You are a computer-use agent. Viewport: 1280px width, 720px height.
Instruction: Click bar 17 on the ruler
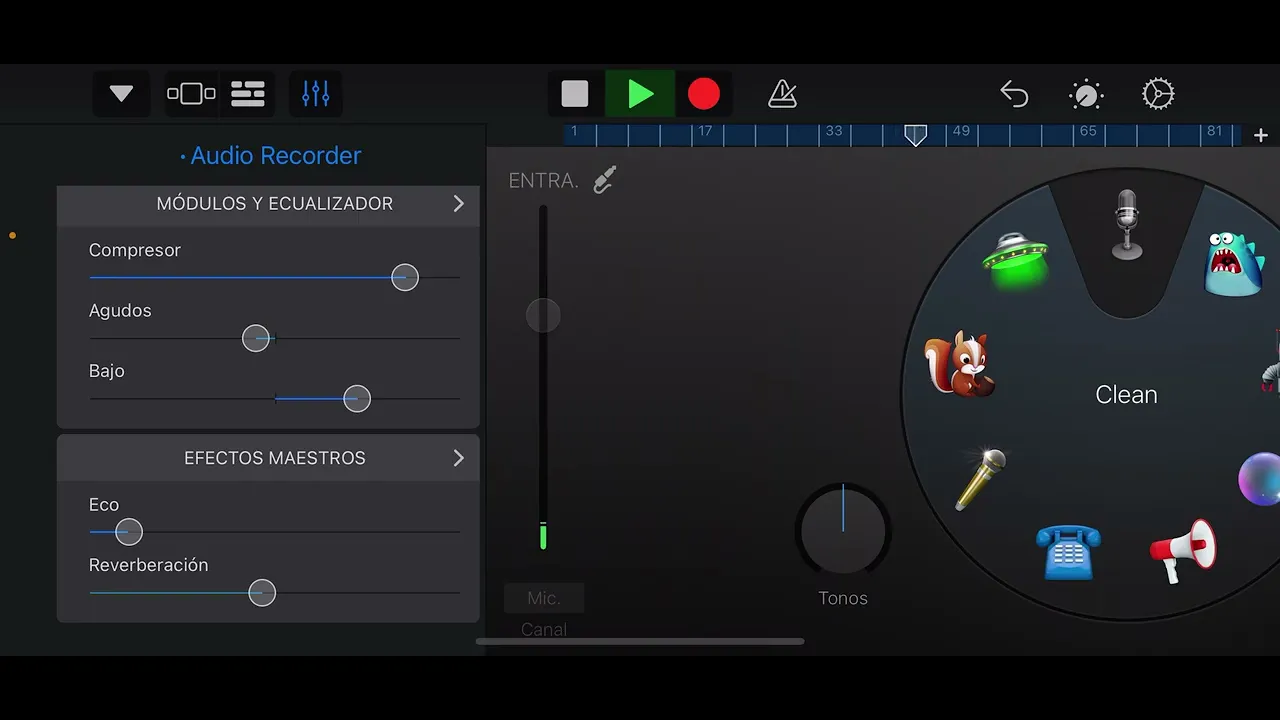(x=705, y=131)
